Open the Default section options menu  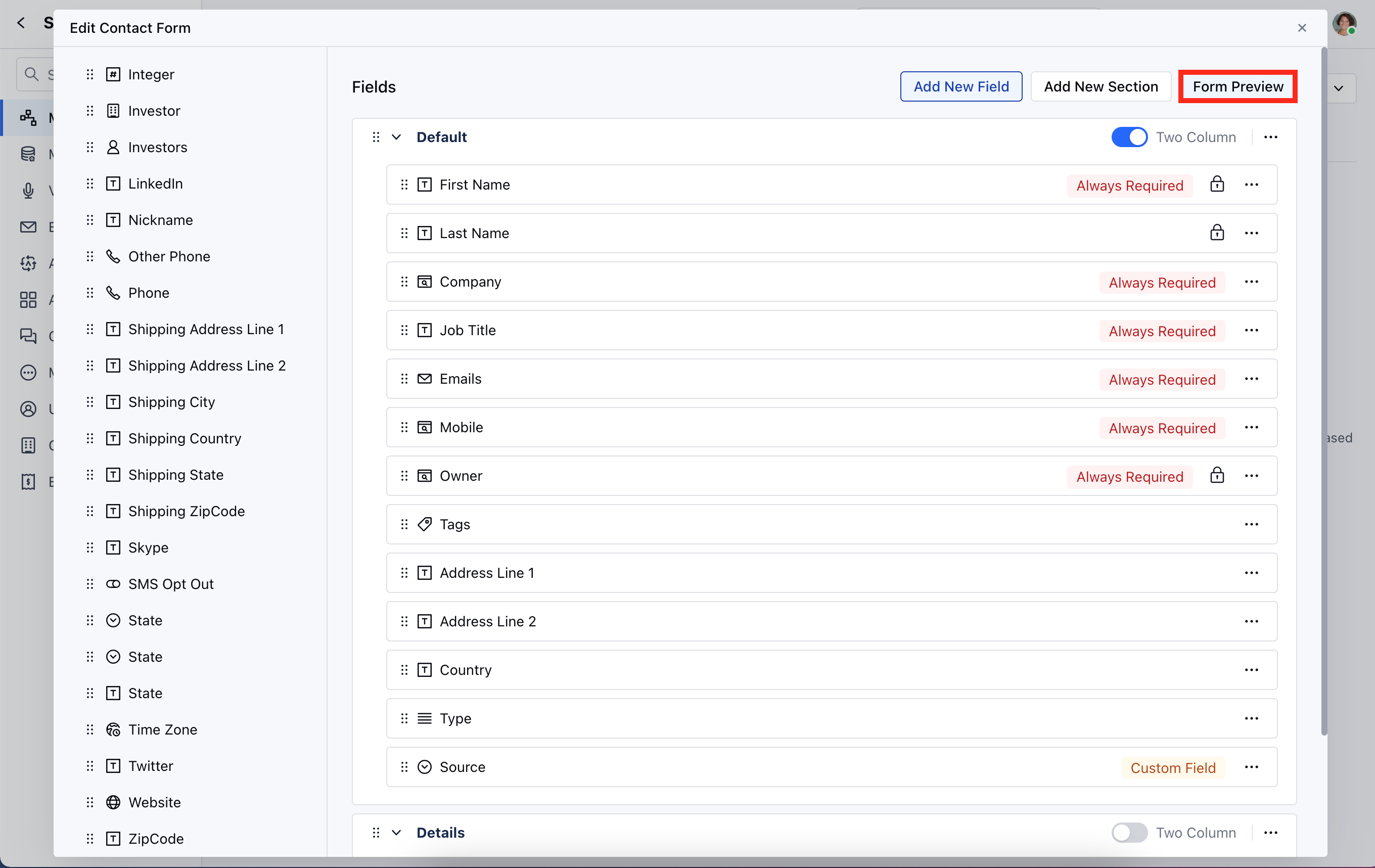pos(1270,137)
